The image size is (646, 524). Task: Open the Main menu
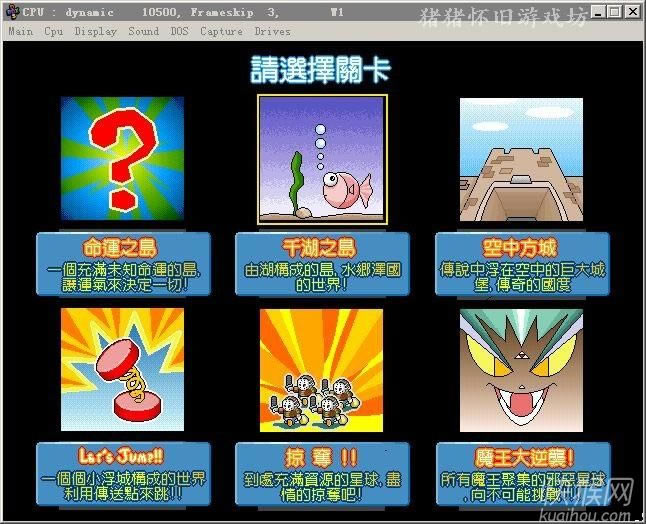[x=20, y=31]
